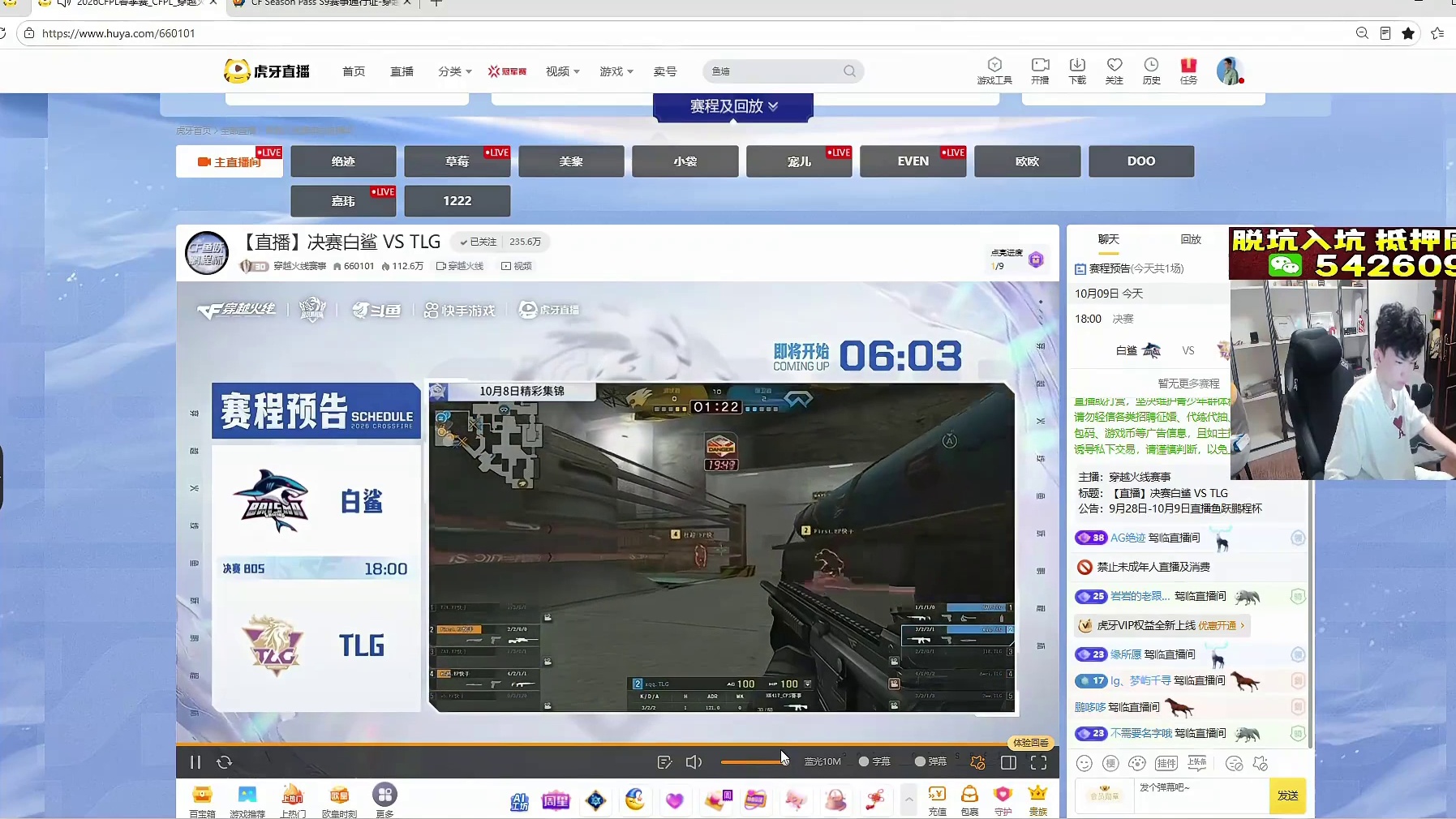Pause the live stream video
Image resolution: width=1456 pixels, height=819 pixels.
click(195, 762)
